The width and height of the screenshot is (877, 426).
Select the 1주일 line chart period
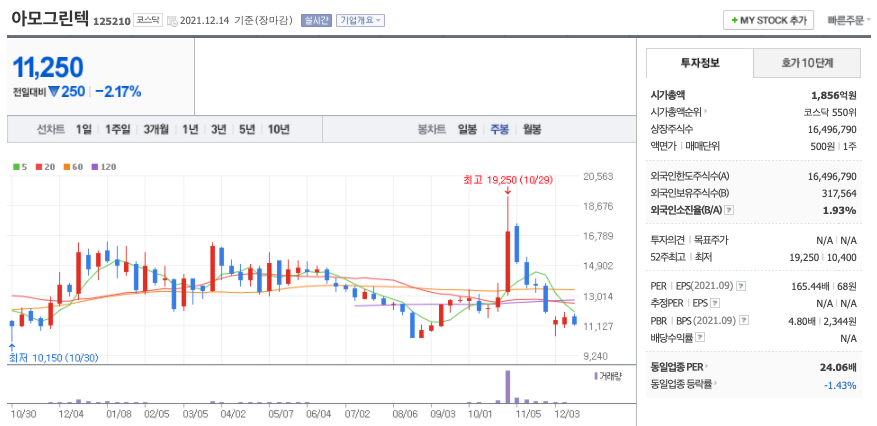[x=117, y=130]
